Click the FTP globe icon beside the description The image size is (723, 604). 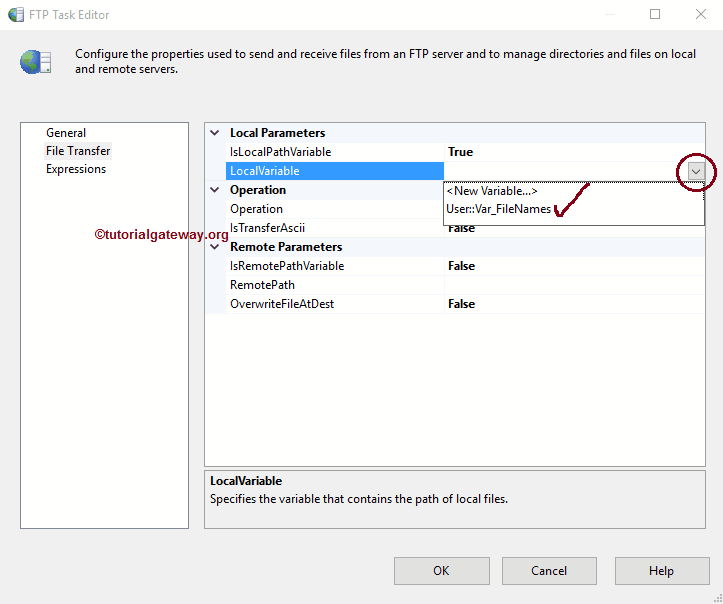pyautogui.click(x=35, y=62)
